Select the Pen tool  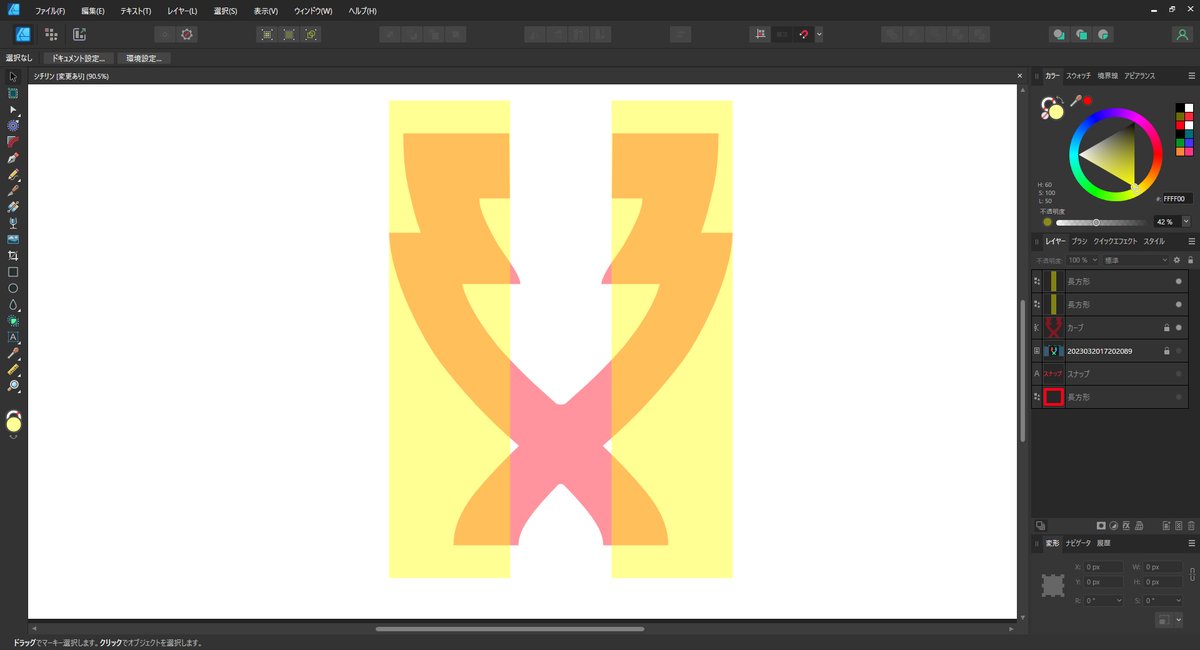pyautogui.click(x=13, y=158)
